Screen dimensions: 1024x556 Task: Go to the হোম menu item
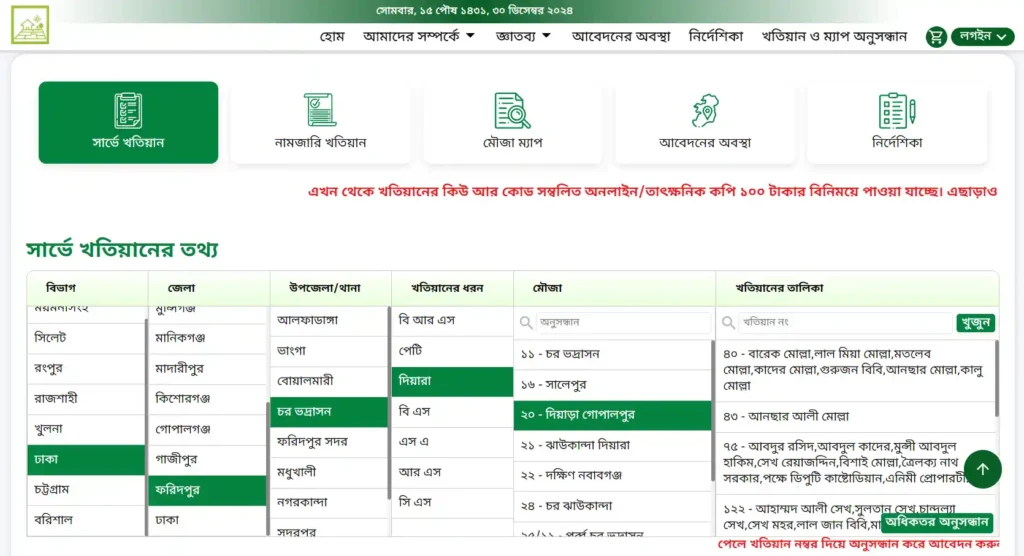[x=332, y=37]
